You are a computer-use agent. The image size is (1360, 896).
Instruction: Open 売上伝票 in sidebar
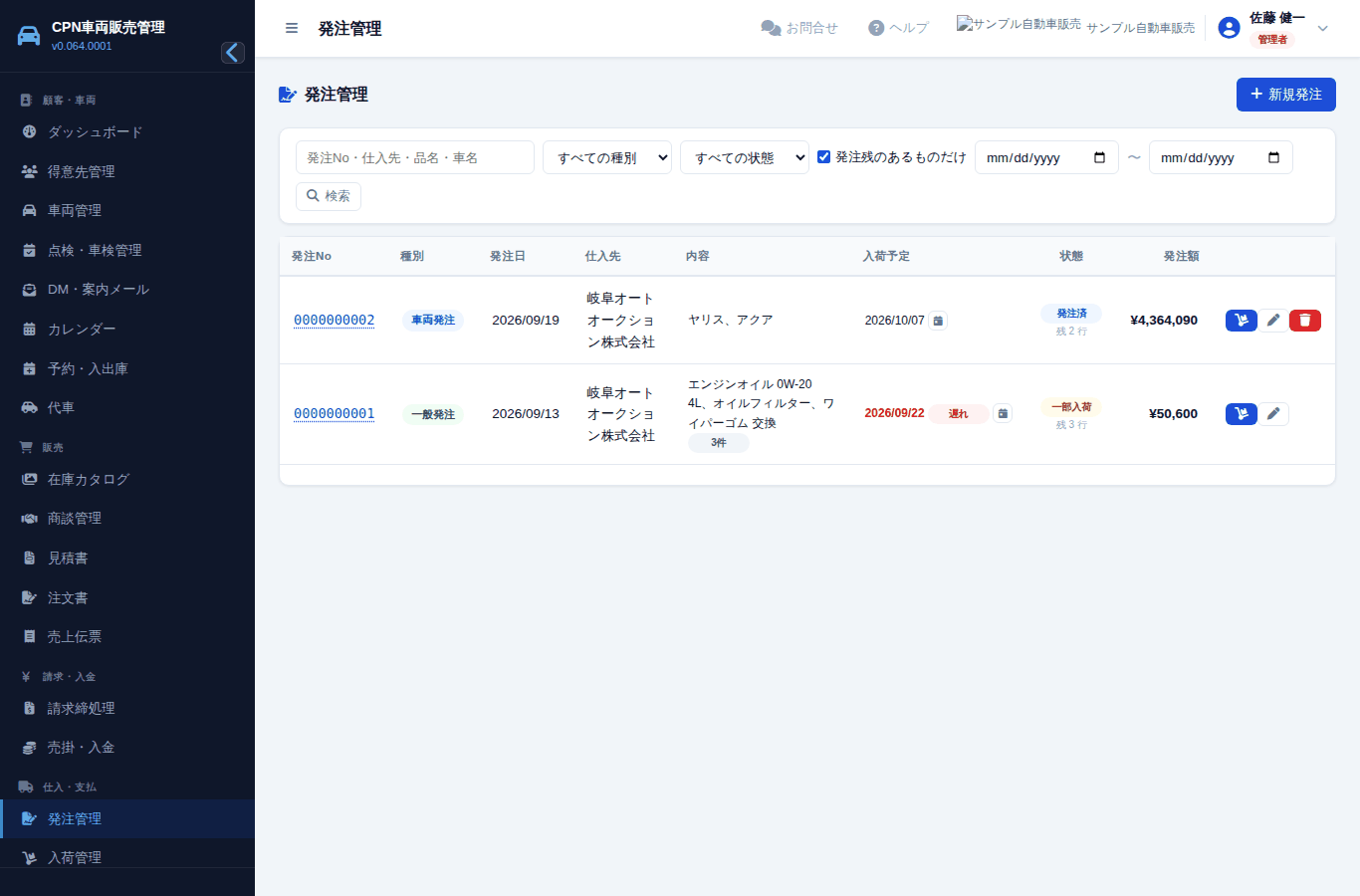[127, 636]
